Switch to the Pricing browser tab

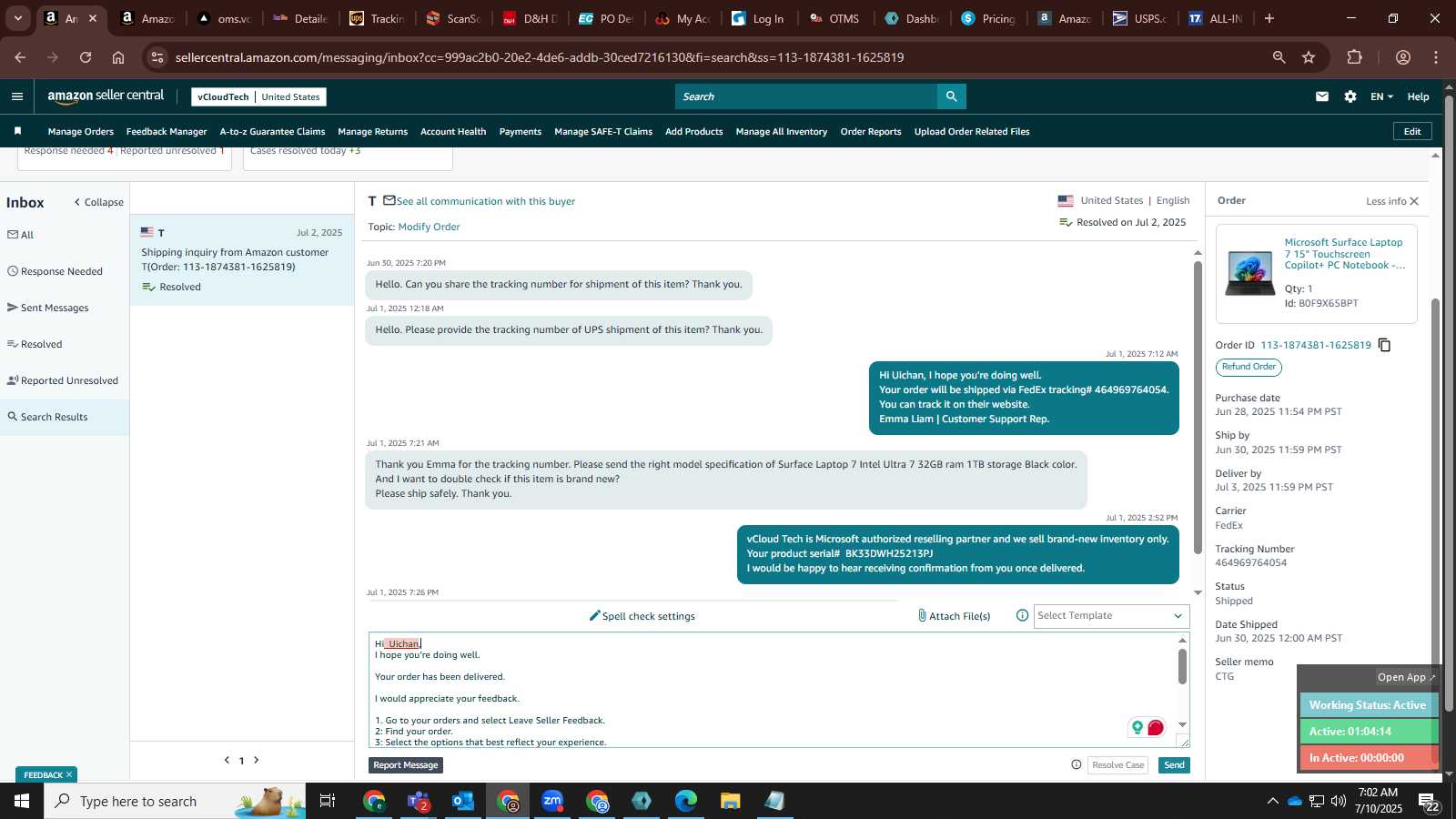[989, 18]
